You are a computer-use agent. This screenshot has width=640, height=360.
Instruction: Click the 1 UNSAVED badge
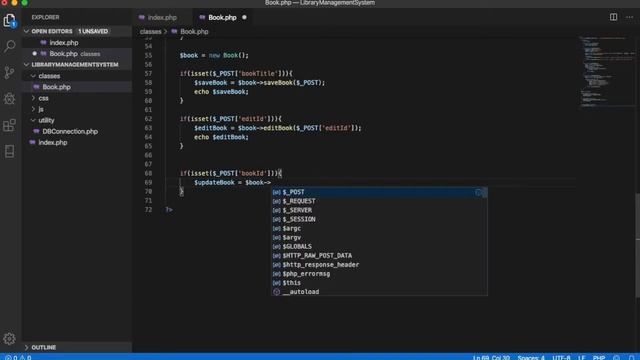[93, 31]
